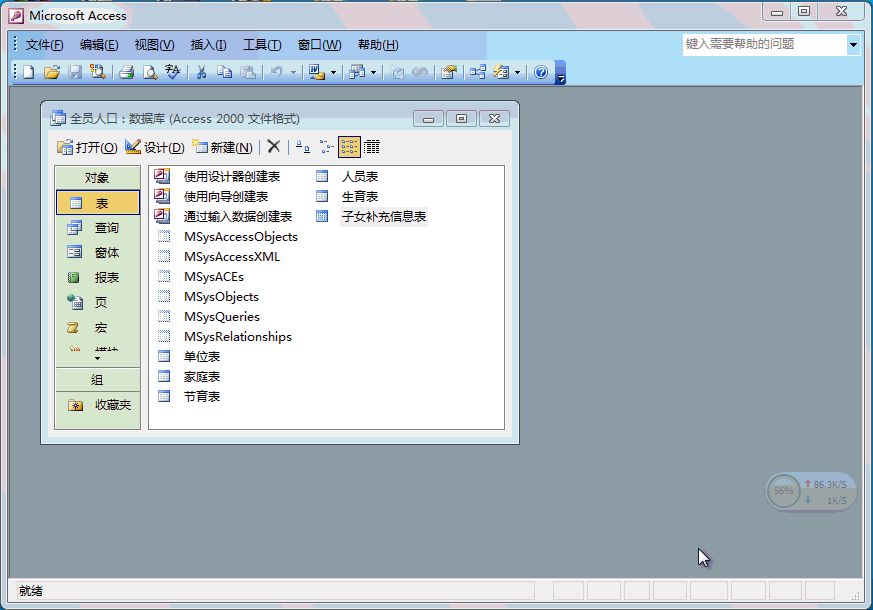This screenshot has height=610, width=873.
Task: Select the 人员表 table
Action: click(x=359, y=176)
